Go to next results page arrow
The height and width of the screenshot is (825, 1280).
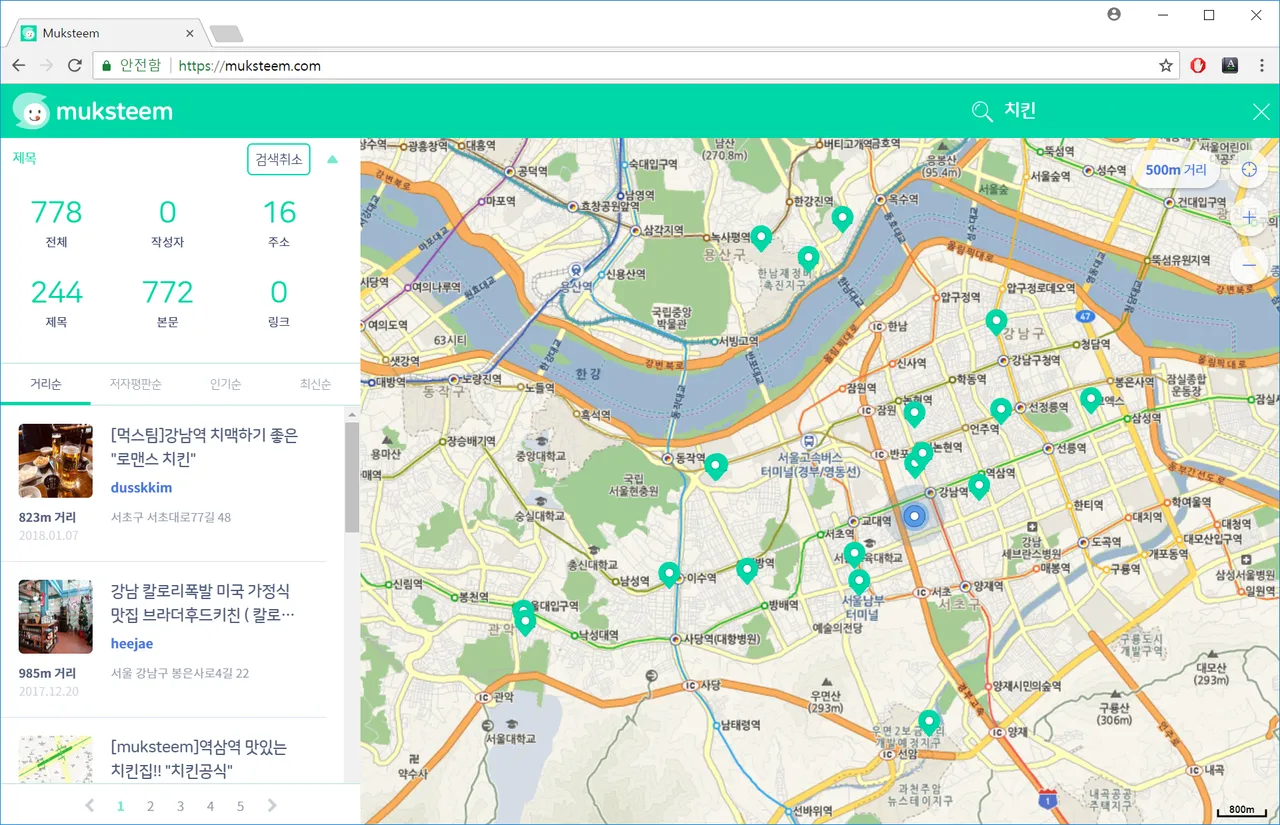(271, 806)
